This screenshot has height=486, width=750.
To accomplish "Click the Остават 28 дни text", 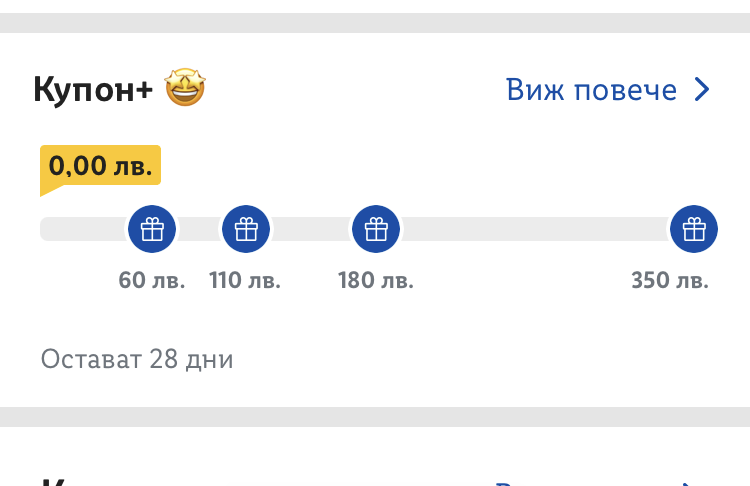I will pyautogui.click(x=137, y=359).
